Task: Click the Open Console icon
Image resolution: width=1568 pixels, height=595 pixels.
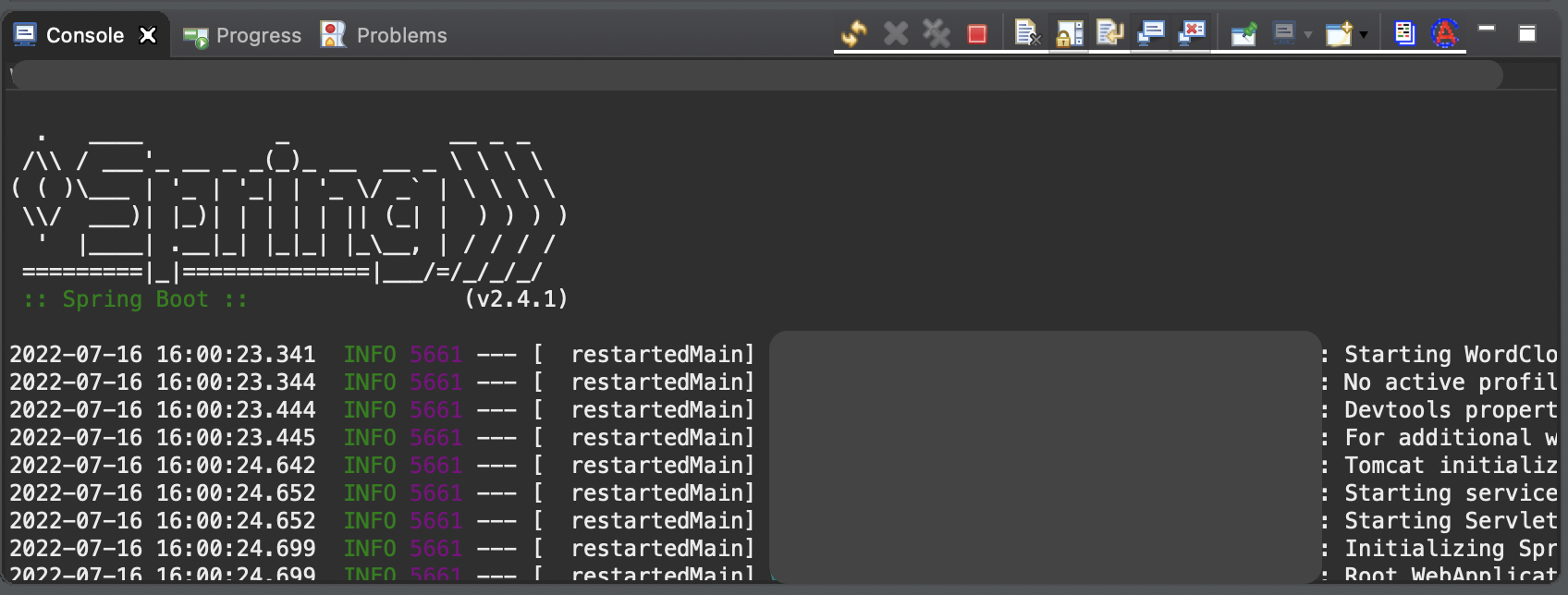Action: coord(1338,34)
